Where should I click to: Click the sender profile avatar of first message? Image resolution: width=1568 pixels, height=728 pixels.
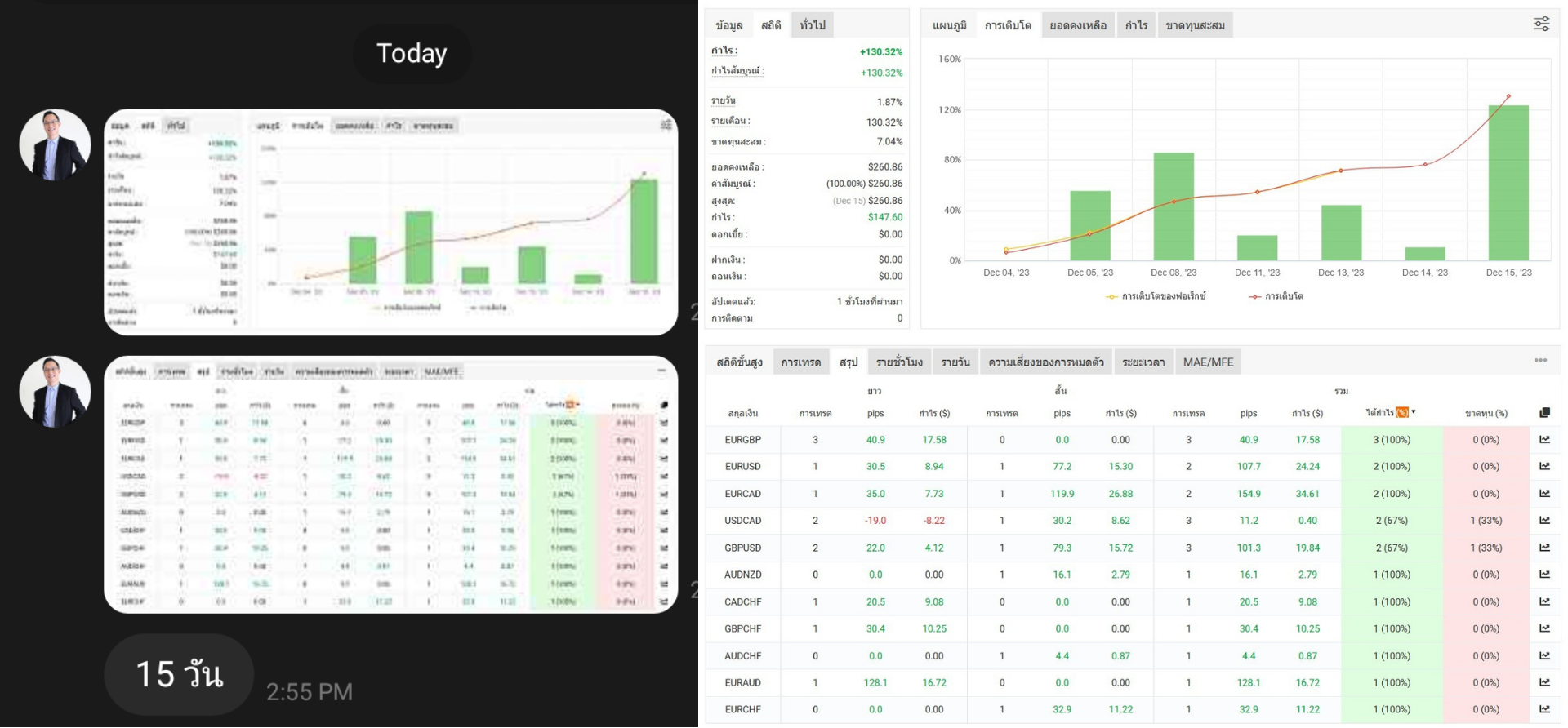(x=55, y=144)
